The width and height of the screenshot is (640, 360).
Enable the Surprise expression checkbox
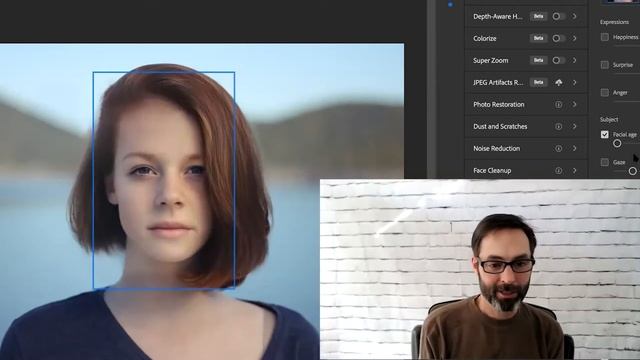point(605,65)
